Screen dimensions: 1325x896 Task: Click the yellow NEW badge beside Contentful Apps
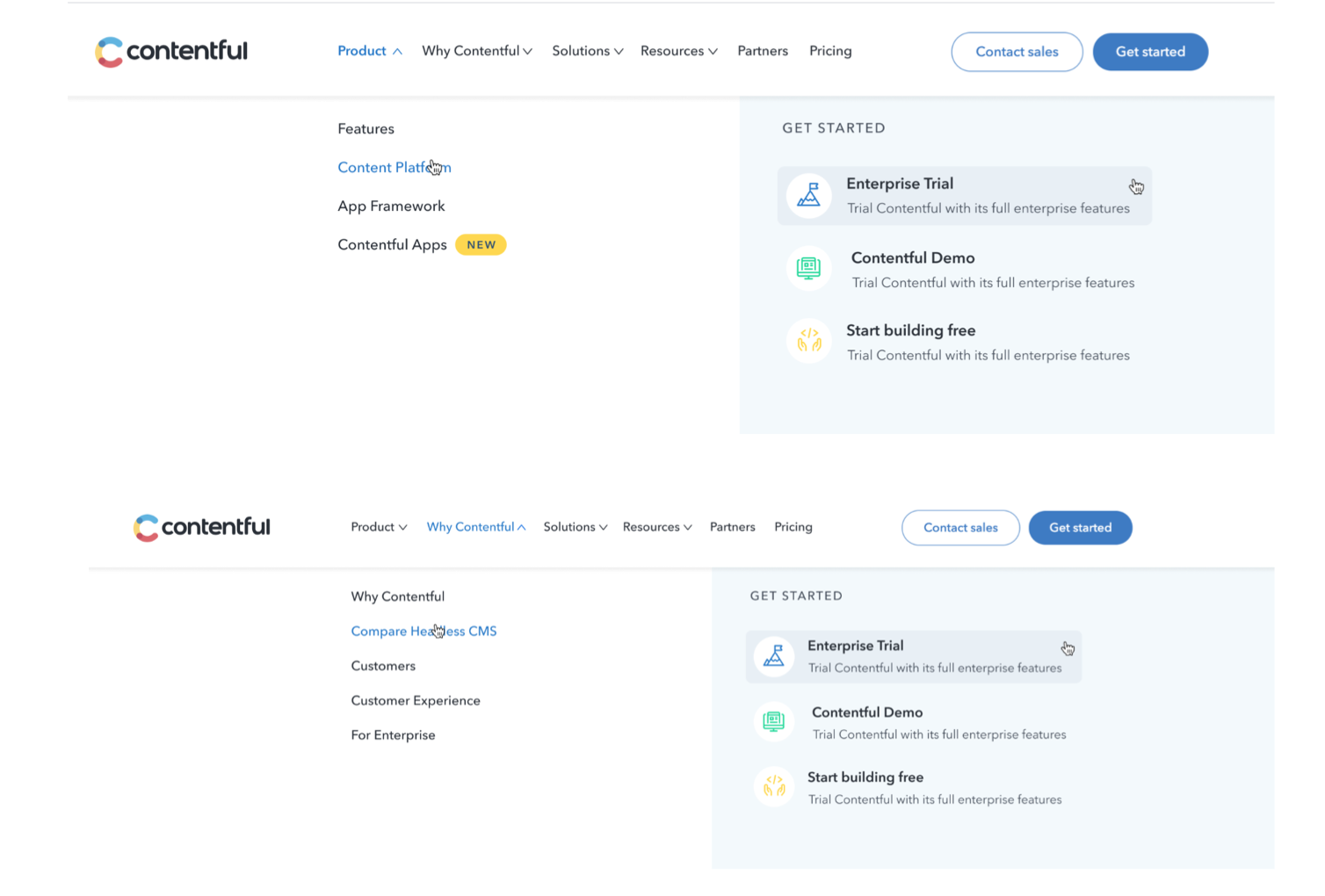pyautogui.click(x=481, y=245)
